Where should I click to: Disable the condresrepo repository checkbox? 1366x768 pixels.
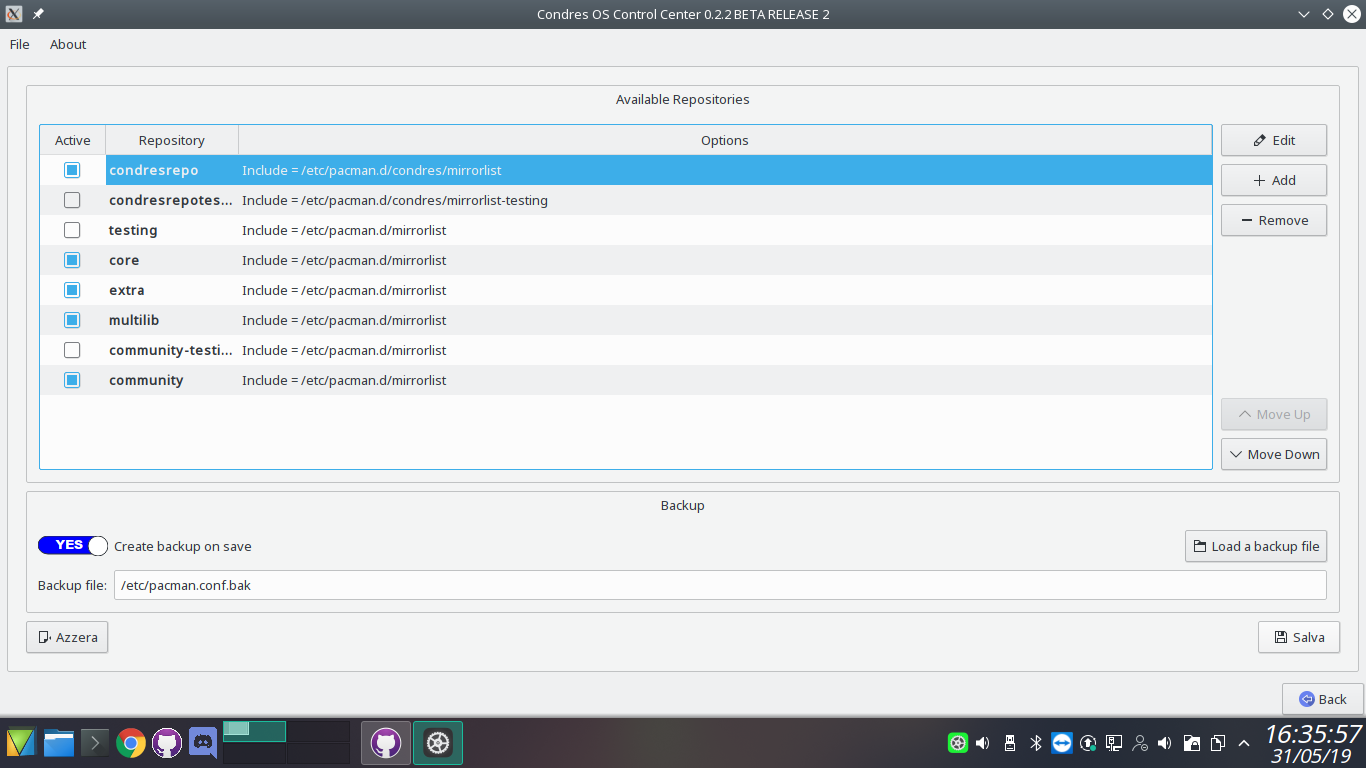click(72, 170)
